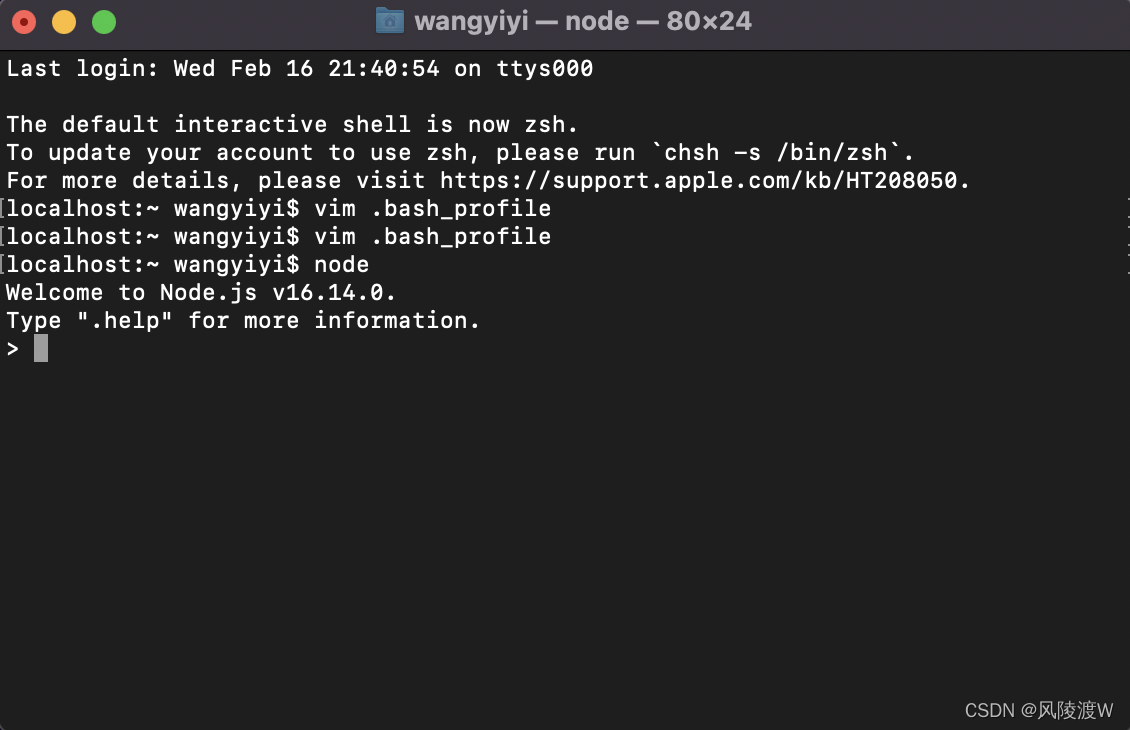Viewport: 1130px width, 730px height.
Task: Click the chsh -s /bin/zsh command text
Action: [775, 153]
